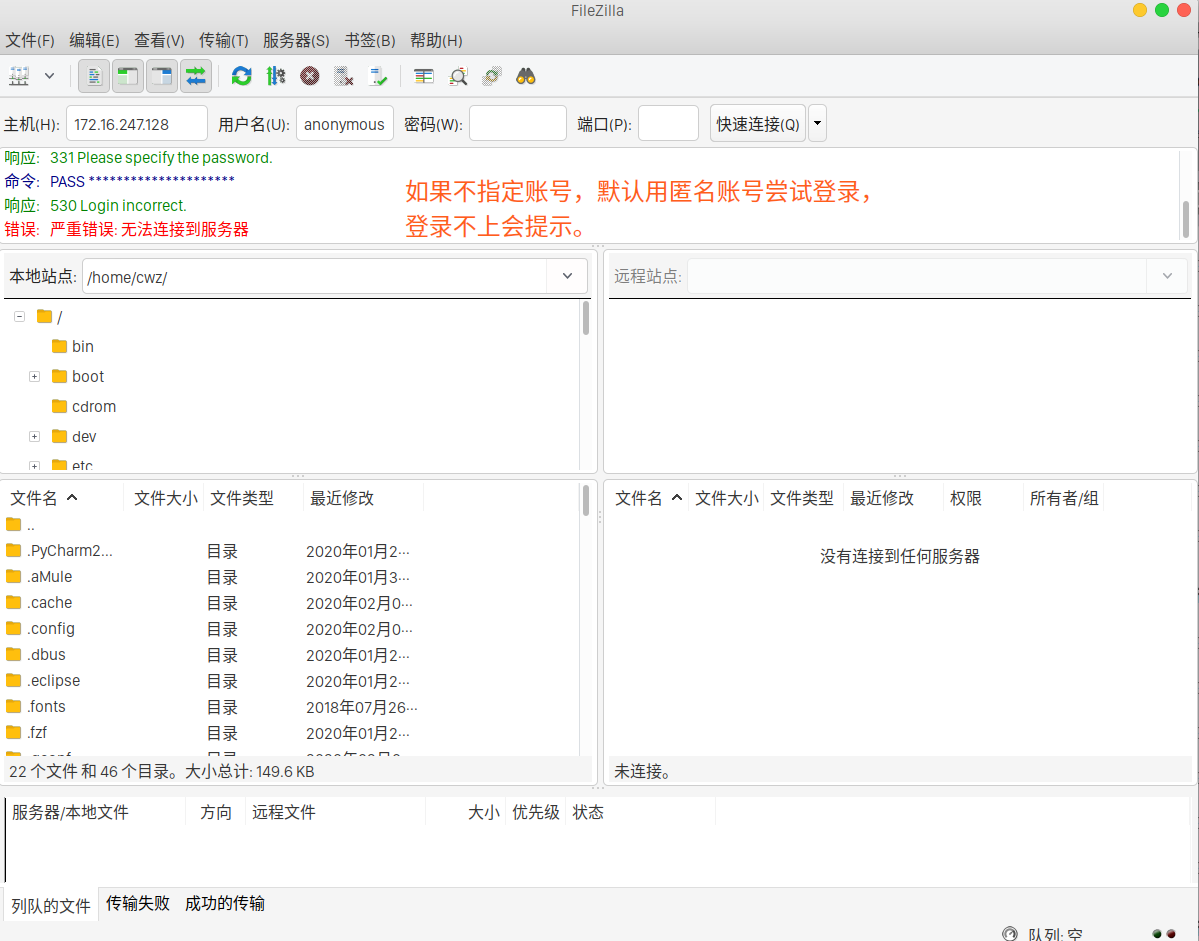Viewport: 1199px width, 941px height.
Task: Toggle remote directory tree display
Action: coord(161,76)
